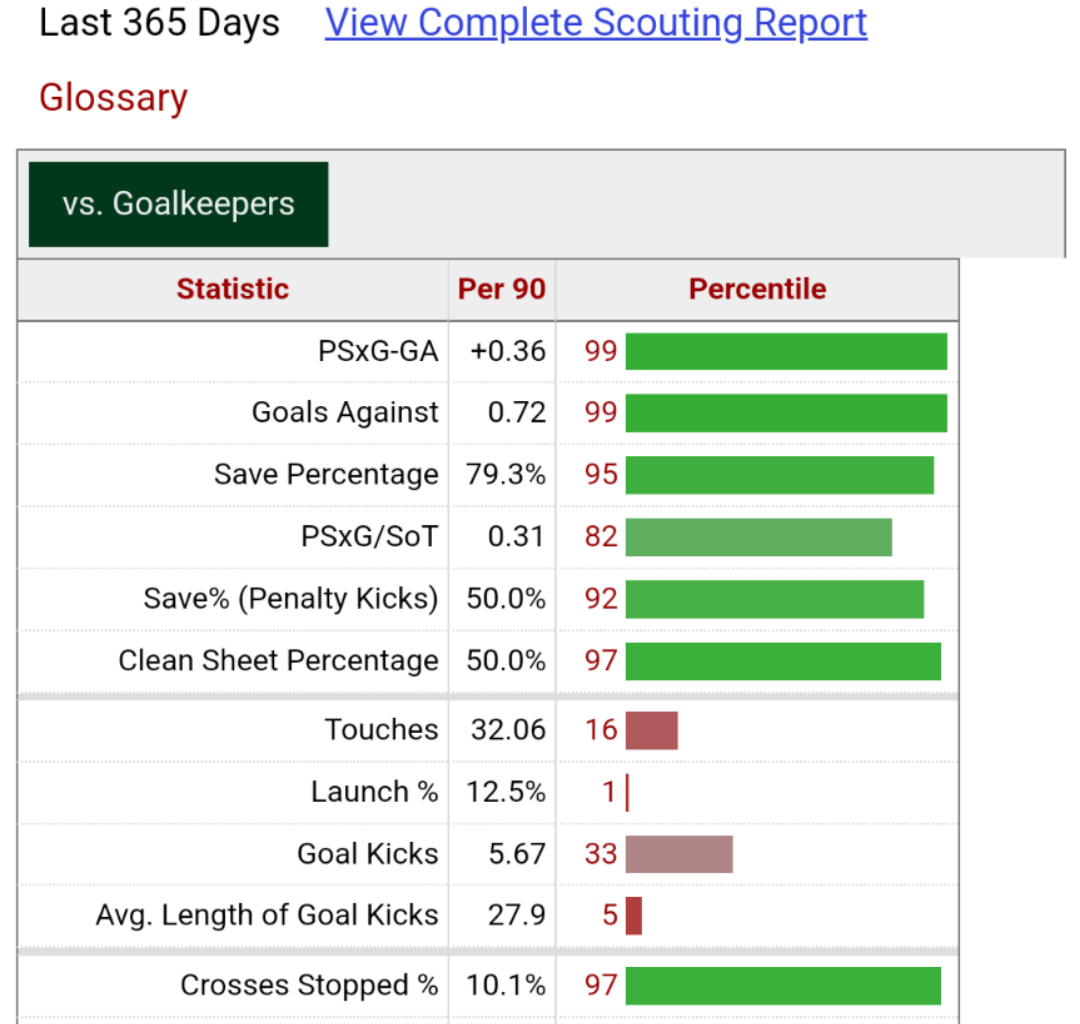Click the PSxG/SoT statistic label

click(369, 537)
